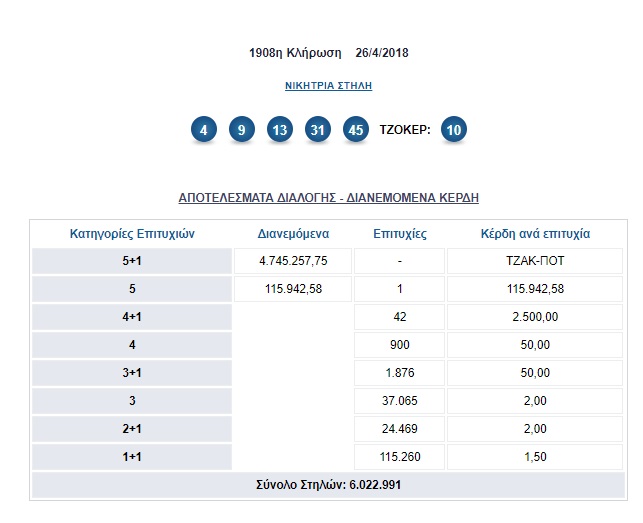Select the category 3 row label
This screenshot has width=643, height=523.
click(x=132, y=400)
